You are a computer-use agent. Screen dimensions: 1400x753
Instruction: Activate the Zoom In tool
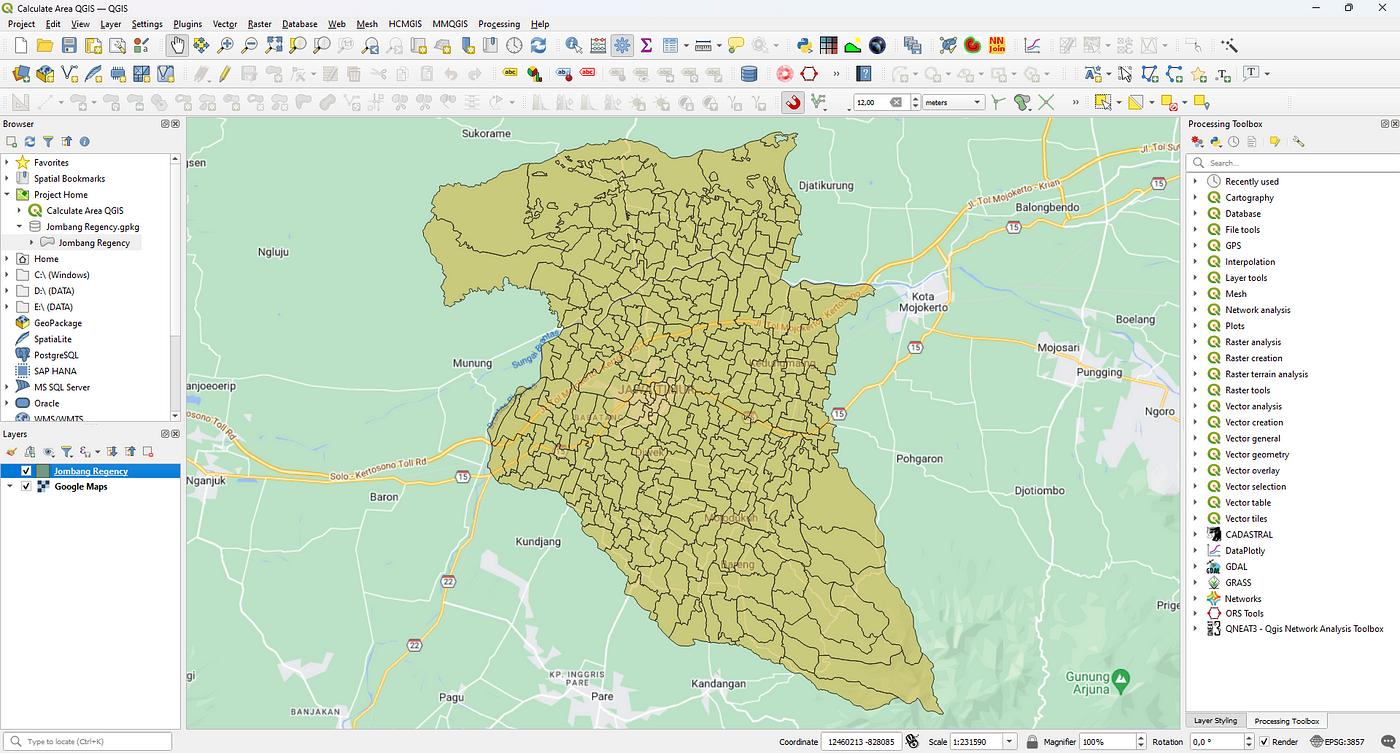tap(224, 45)
